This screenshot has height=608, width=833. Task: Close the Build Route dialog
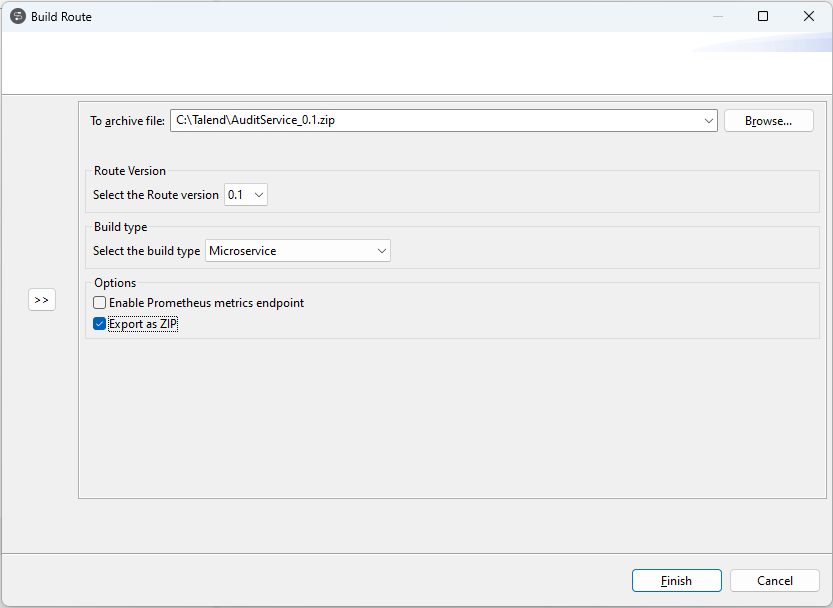[809, 16]
